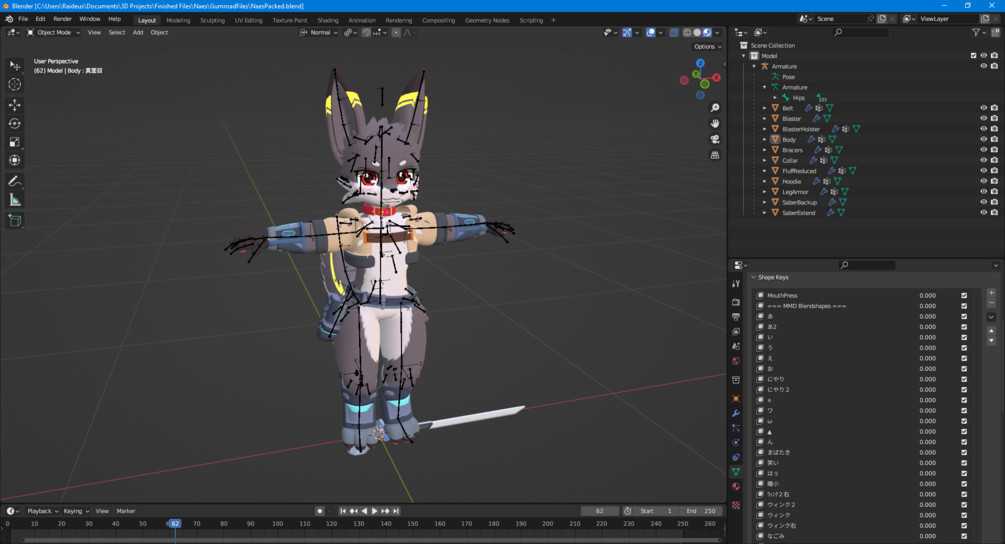
Task: Expand the Hips bone hierarchy
Action: 775,98
